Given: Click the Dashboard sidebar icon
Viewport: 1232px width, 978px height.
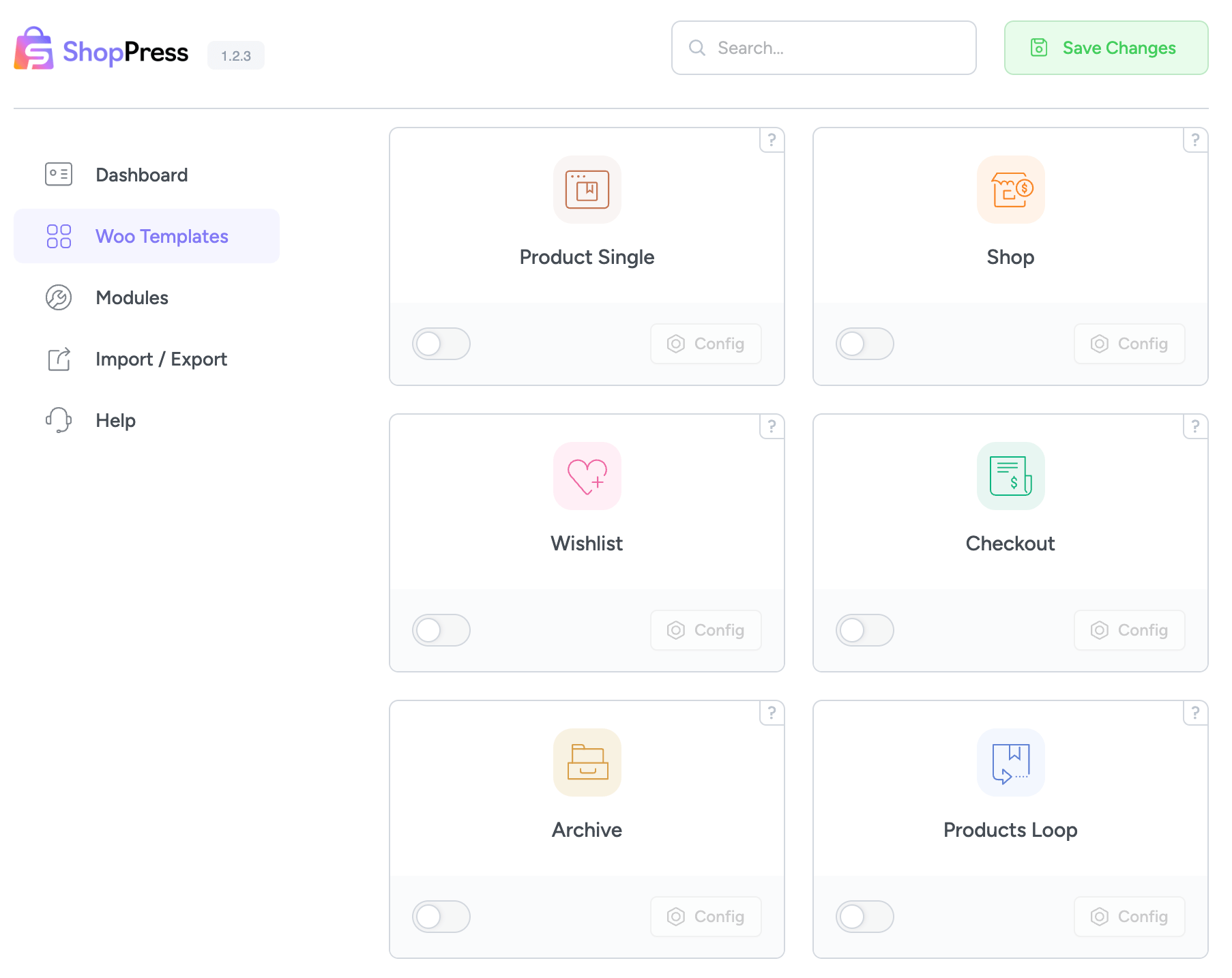Looking at the screenshot, I should [59, 174].
